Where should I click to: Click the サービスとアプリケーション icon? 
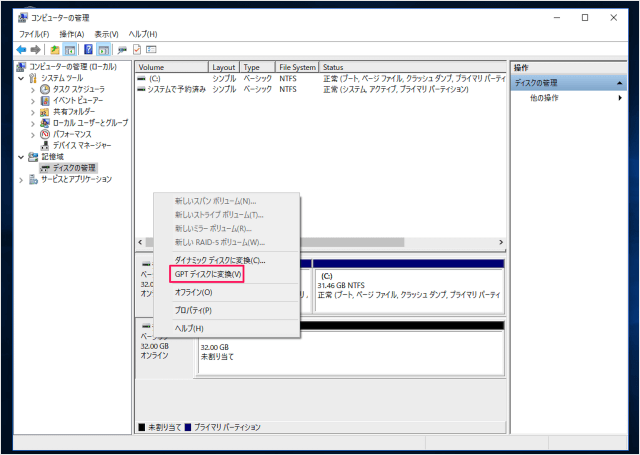(33, 179)
